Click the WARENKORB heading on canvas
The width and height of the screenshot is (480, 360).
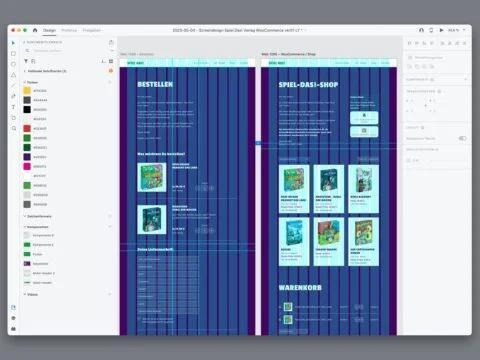coord(300,287)
